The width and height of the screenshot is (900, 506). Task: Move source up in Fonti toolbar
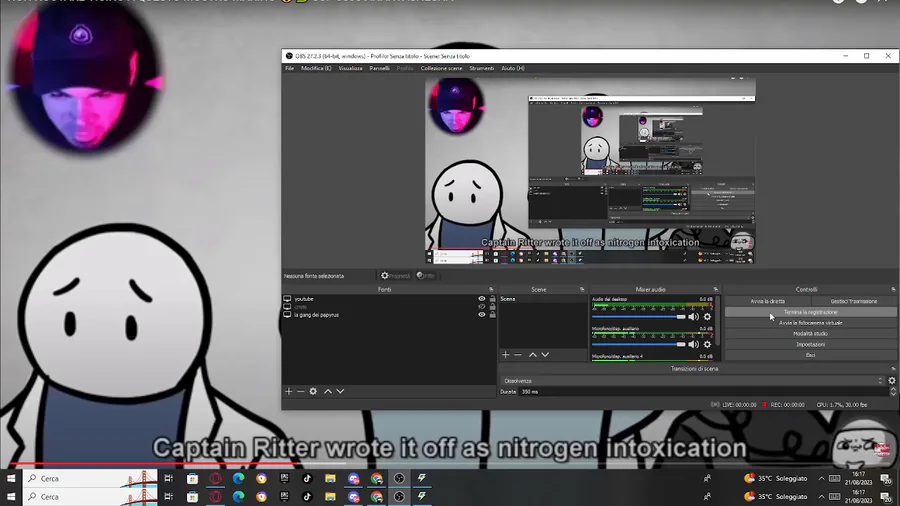tap(328, 391)
